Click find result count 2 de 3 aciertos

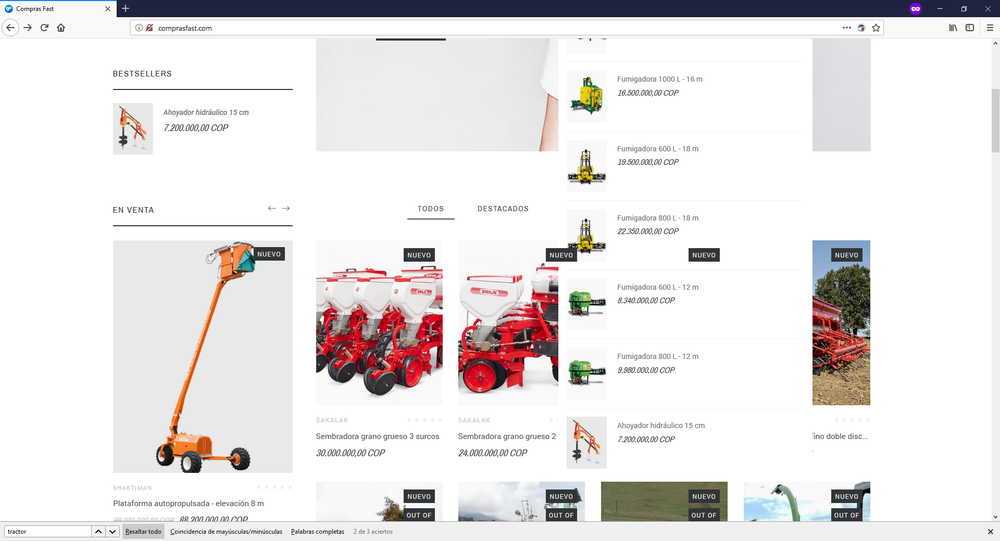373,531
